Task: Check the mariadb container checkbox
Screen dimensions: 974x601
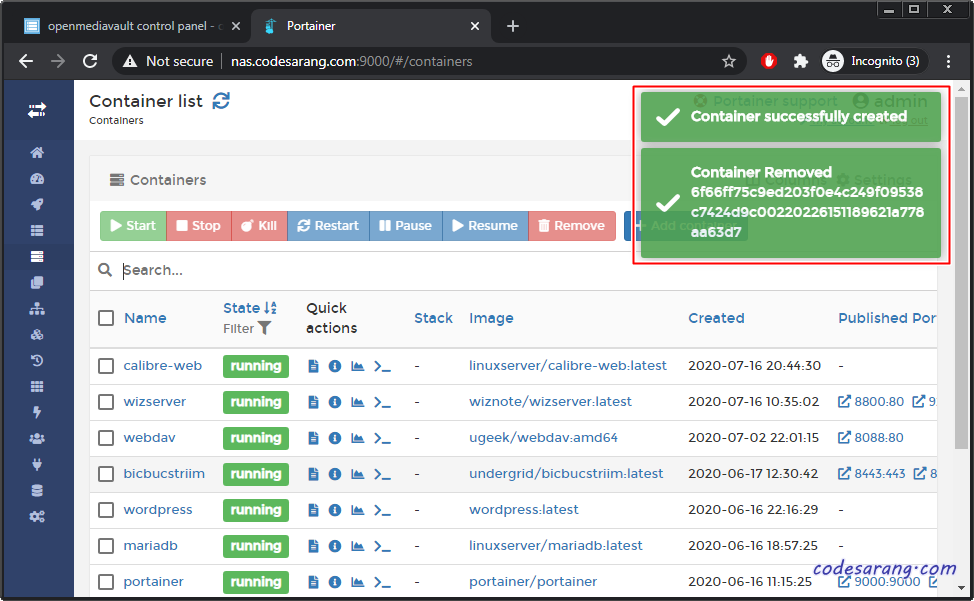Action: (x=106, y=546)
